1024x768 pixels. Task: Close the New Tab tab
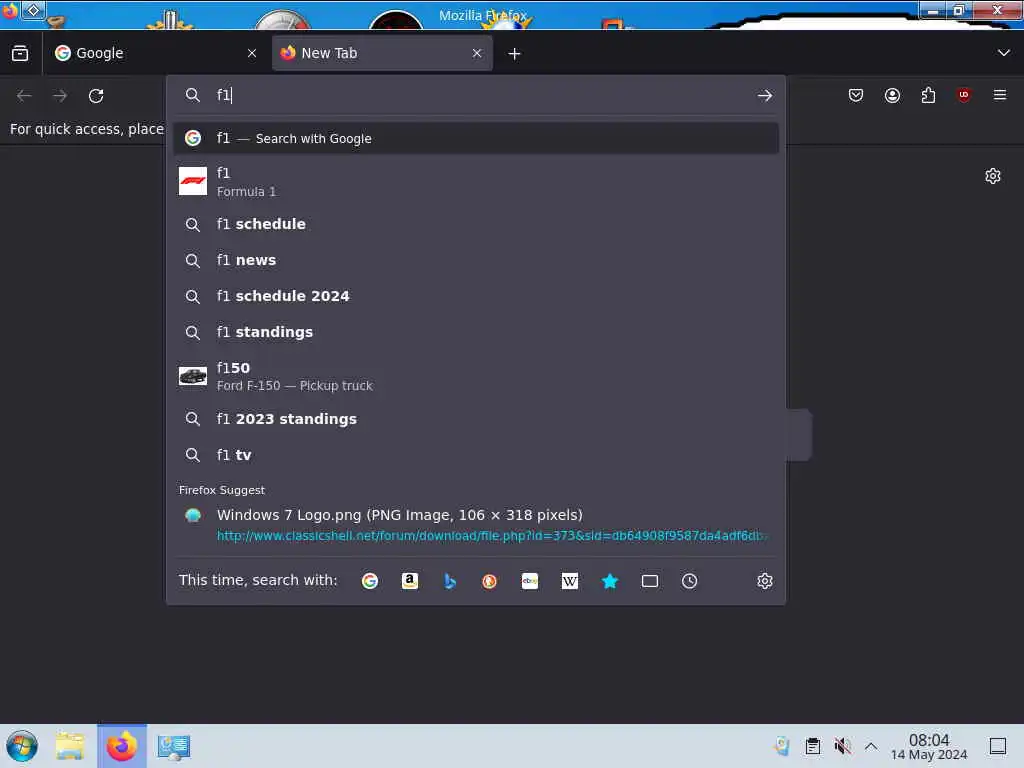click(x=477, y=54)
